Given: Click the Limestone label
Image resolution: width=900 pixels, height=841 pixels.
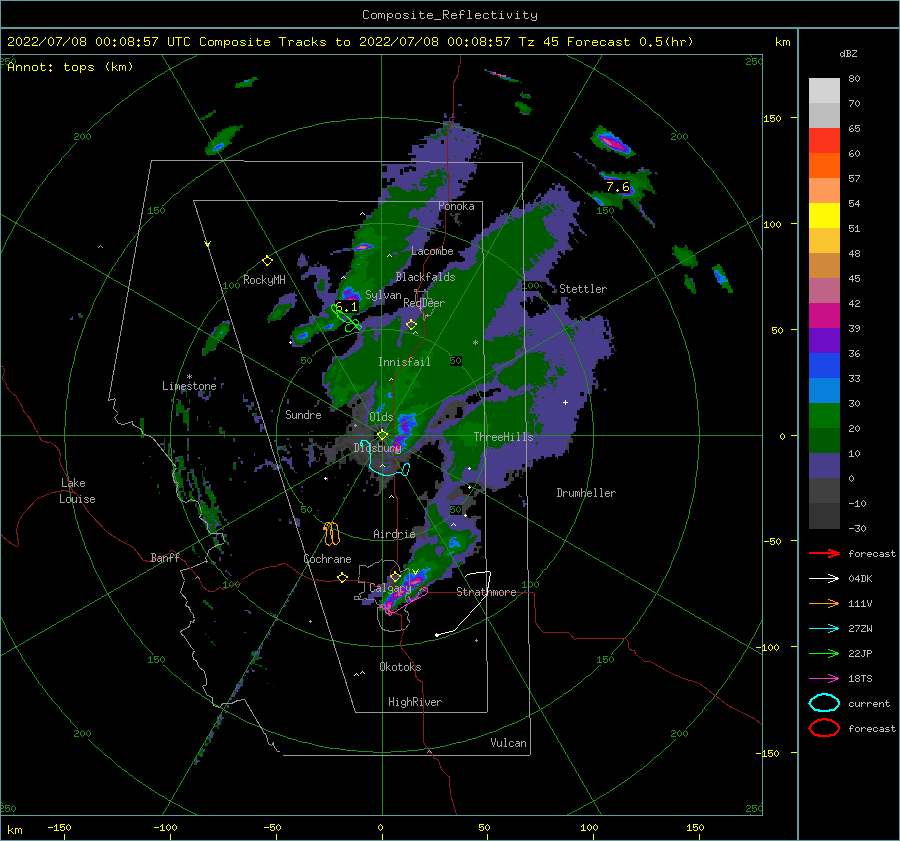Looking at the screenshot, I should tap(189, 386).
